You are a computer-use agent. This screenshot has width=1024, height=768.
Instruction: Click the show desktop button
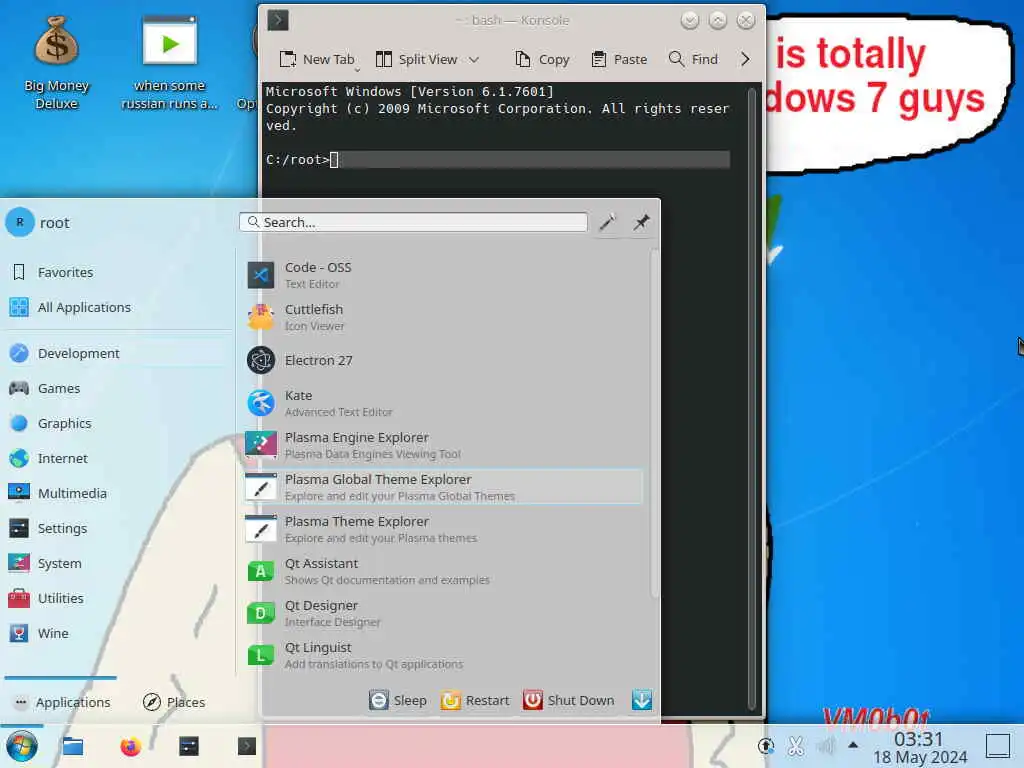click(x=997, y=746)
